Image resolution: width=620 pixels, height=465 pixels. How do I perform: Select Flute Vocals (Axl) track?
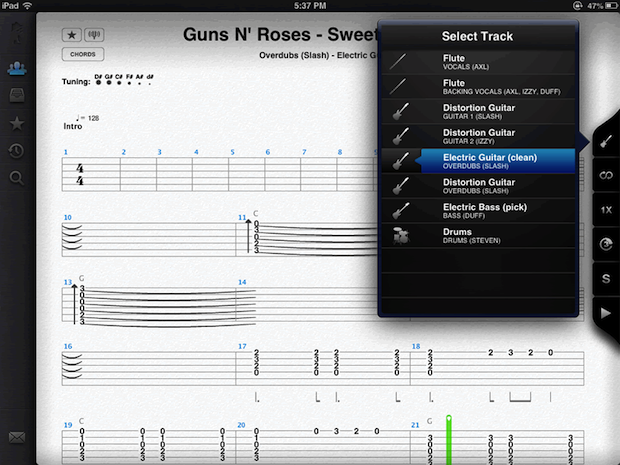click(478, 62)
